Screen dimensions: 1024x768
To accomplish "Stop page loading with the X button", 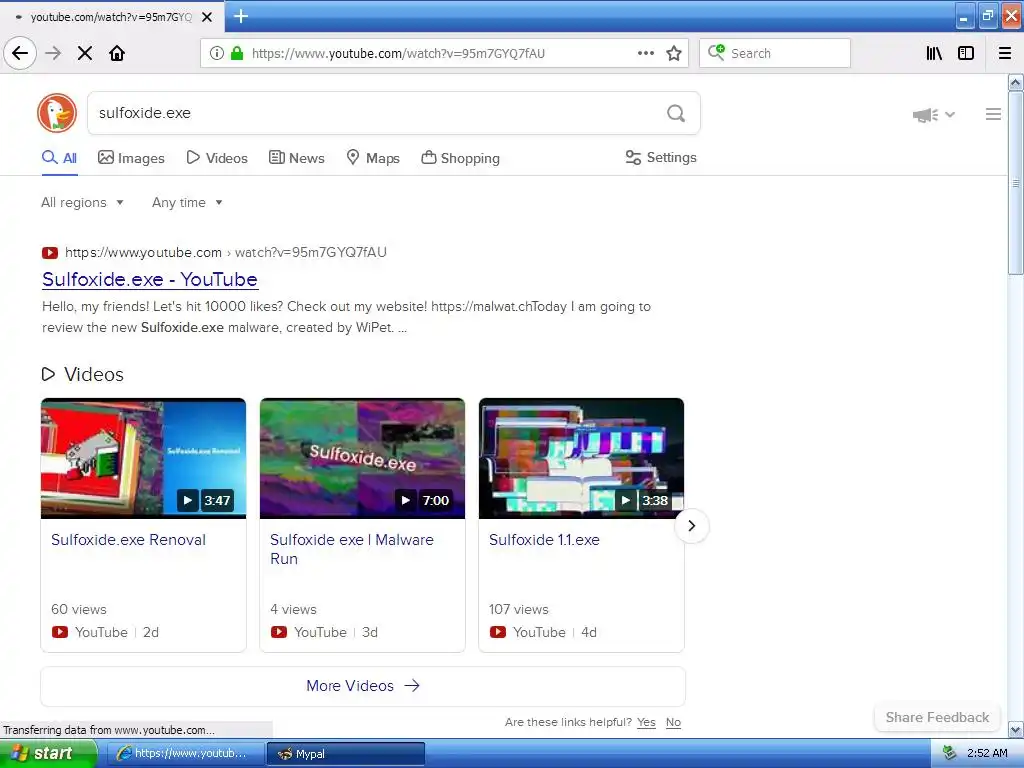I will pos(85,53).
